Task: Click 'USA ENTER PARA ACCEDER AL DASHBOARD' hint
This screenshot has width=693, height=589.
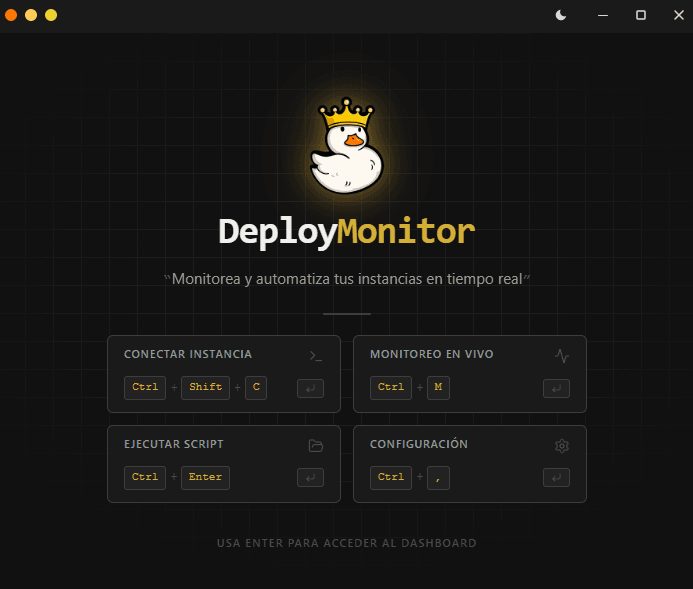Action: (346, 543)
